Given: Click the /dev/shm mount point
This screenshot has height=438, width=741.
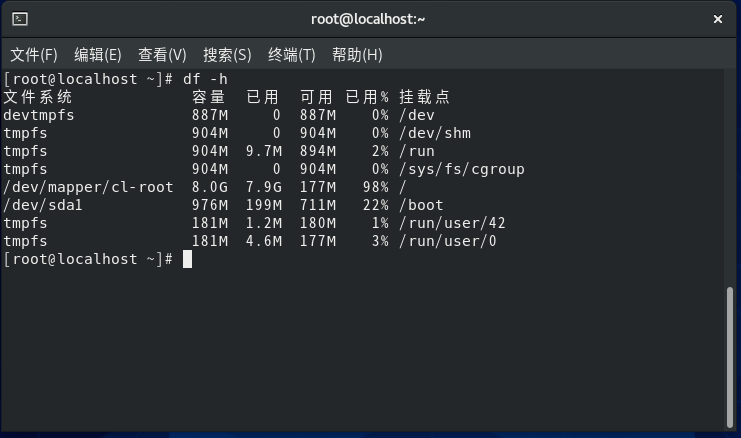Looking at the screenshot, I should coord(435,133).
